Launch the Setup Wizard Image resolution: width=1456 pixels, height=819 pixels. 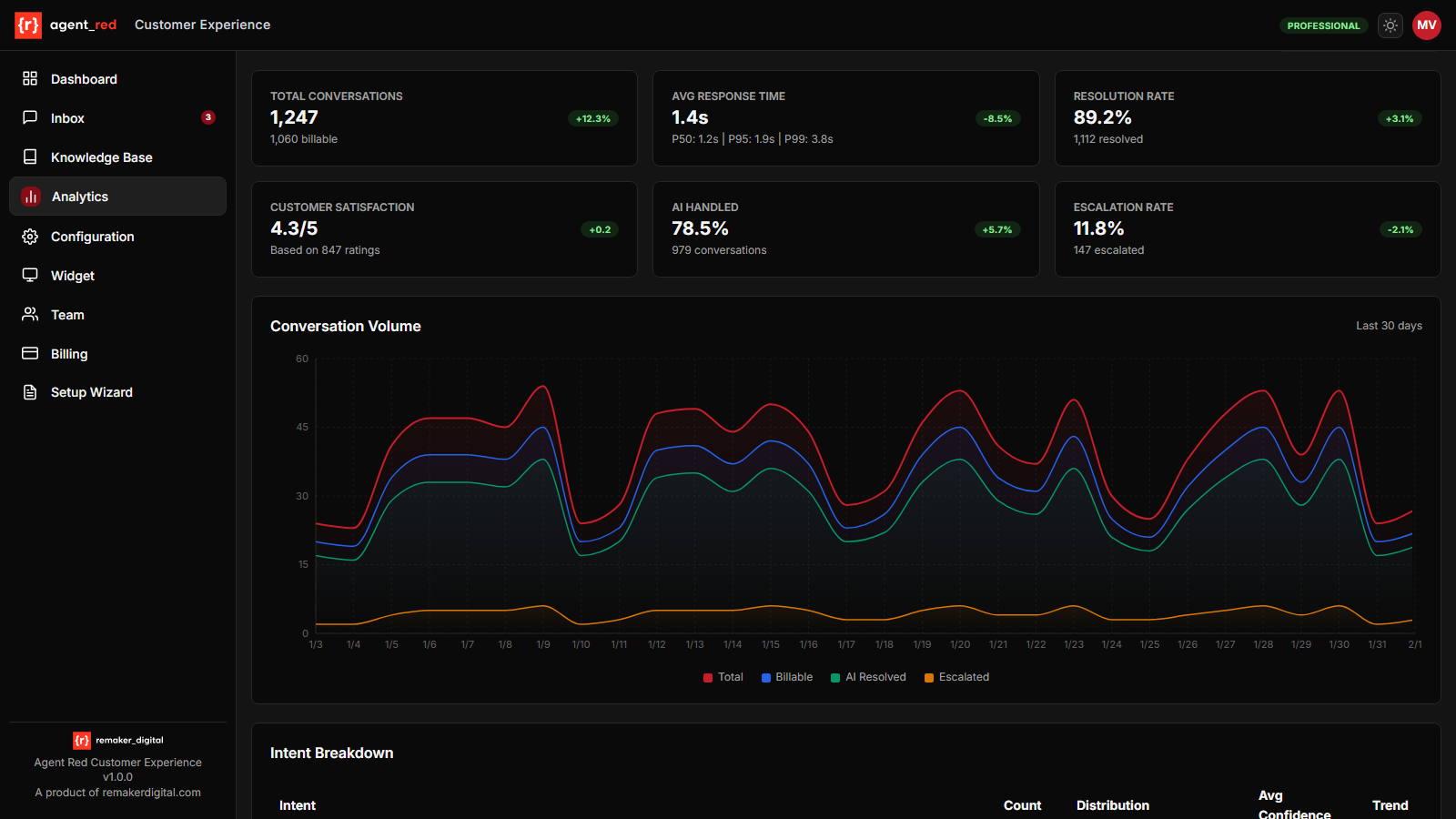tap(91, 391)
